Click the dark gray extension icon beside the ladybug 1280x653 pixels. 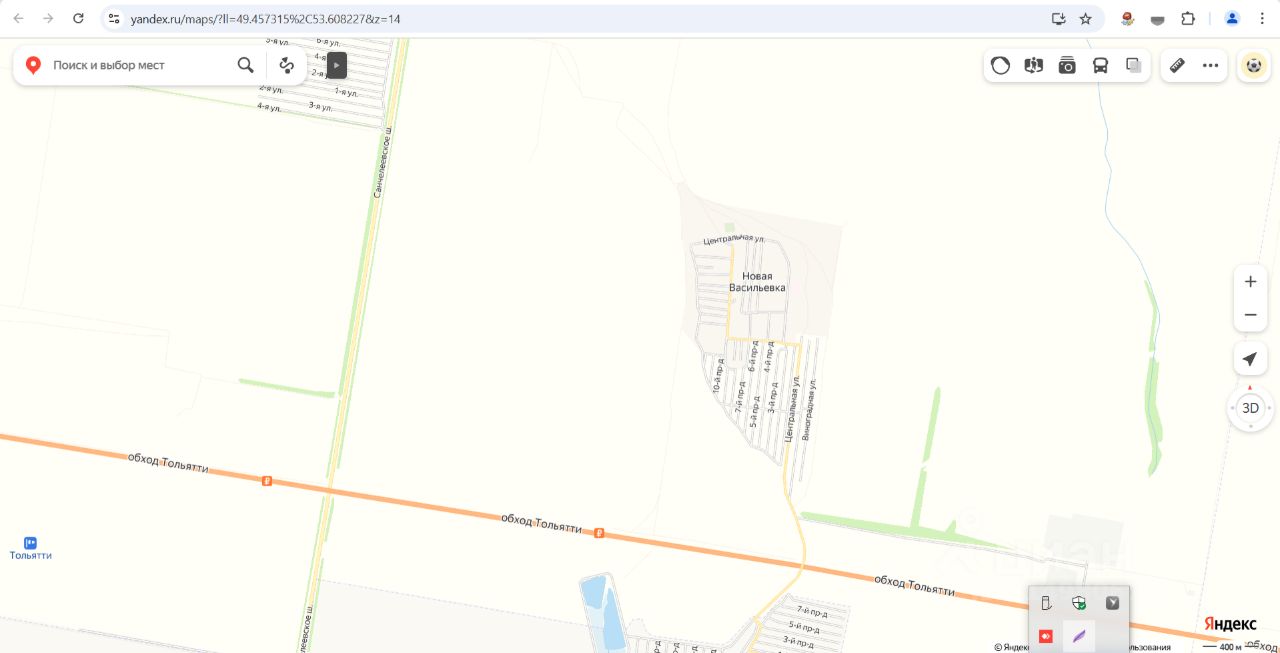1158,18
